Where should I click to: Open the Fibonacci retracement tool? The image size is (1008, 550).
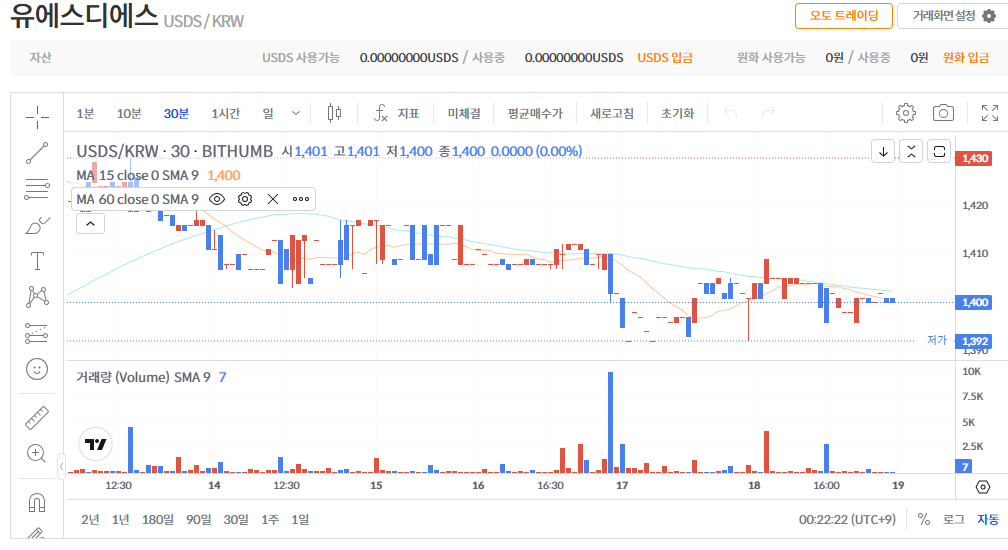[37, 189]
